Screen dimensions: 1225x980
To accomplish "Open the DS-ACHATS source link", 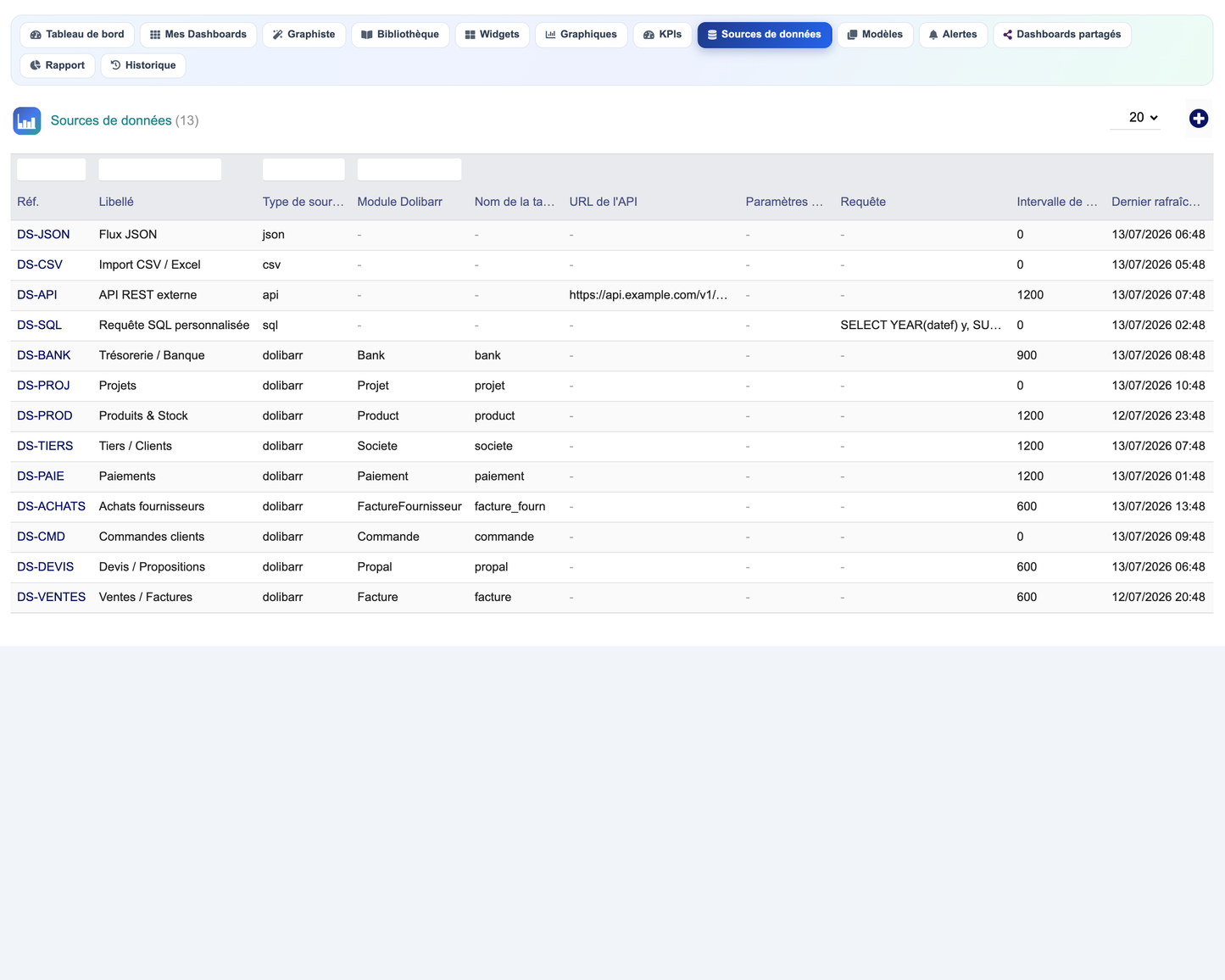I will click(x=52, y=507).
